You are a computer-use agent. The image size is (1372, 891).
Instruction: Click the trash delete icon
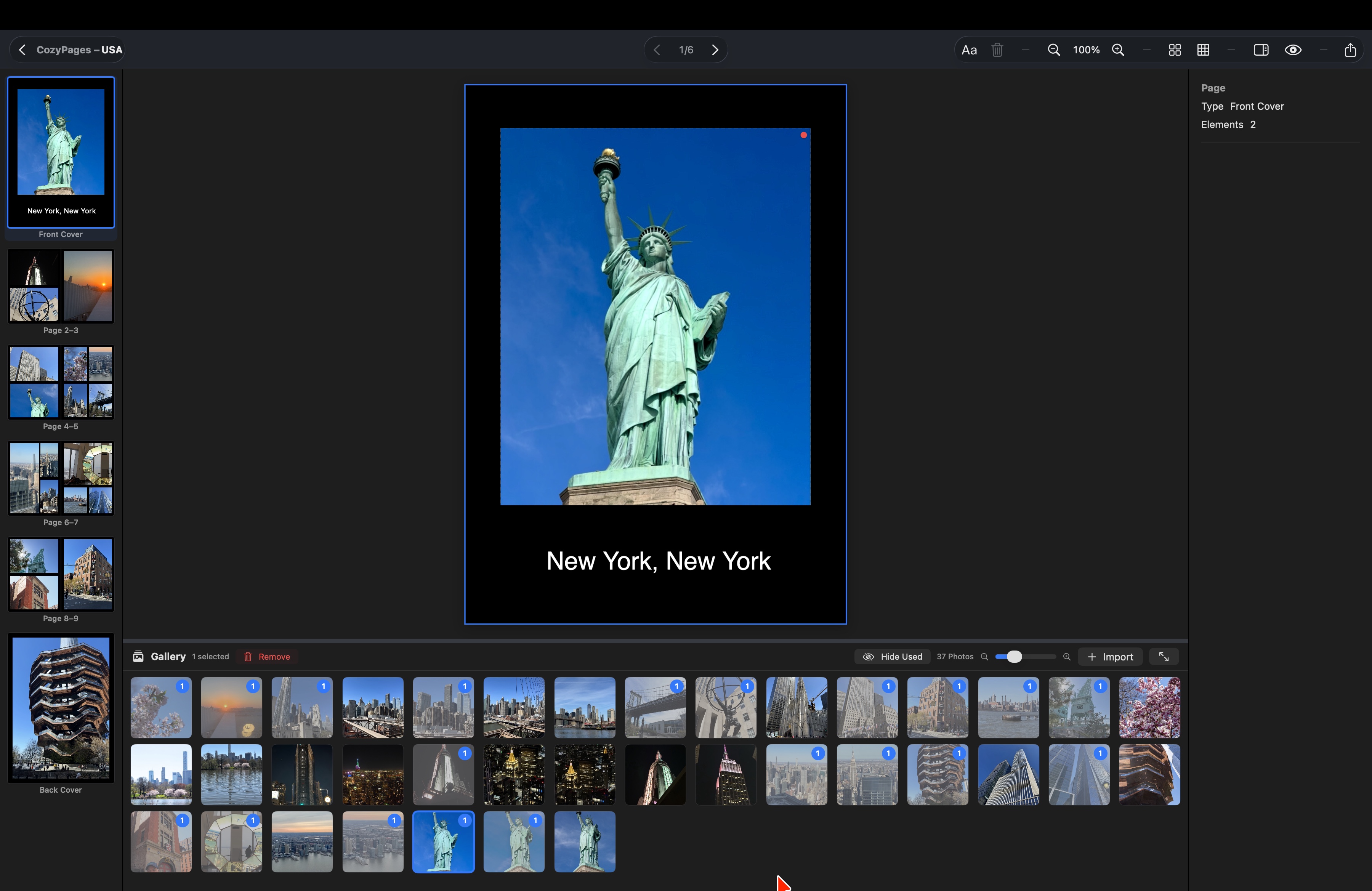click(x=997, y=50)
